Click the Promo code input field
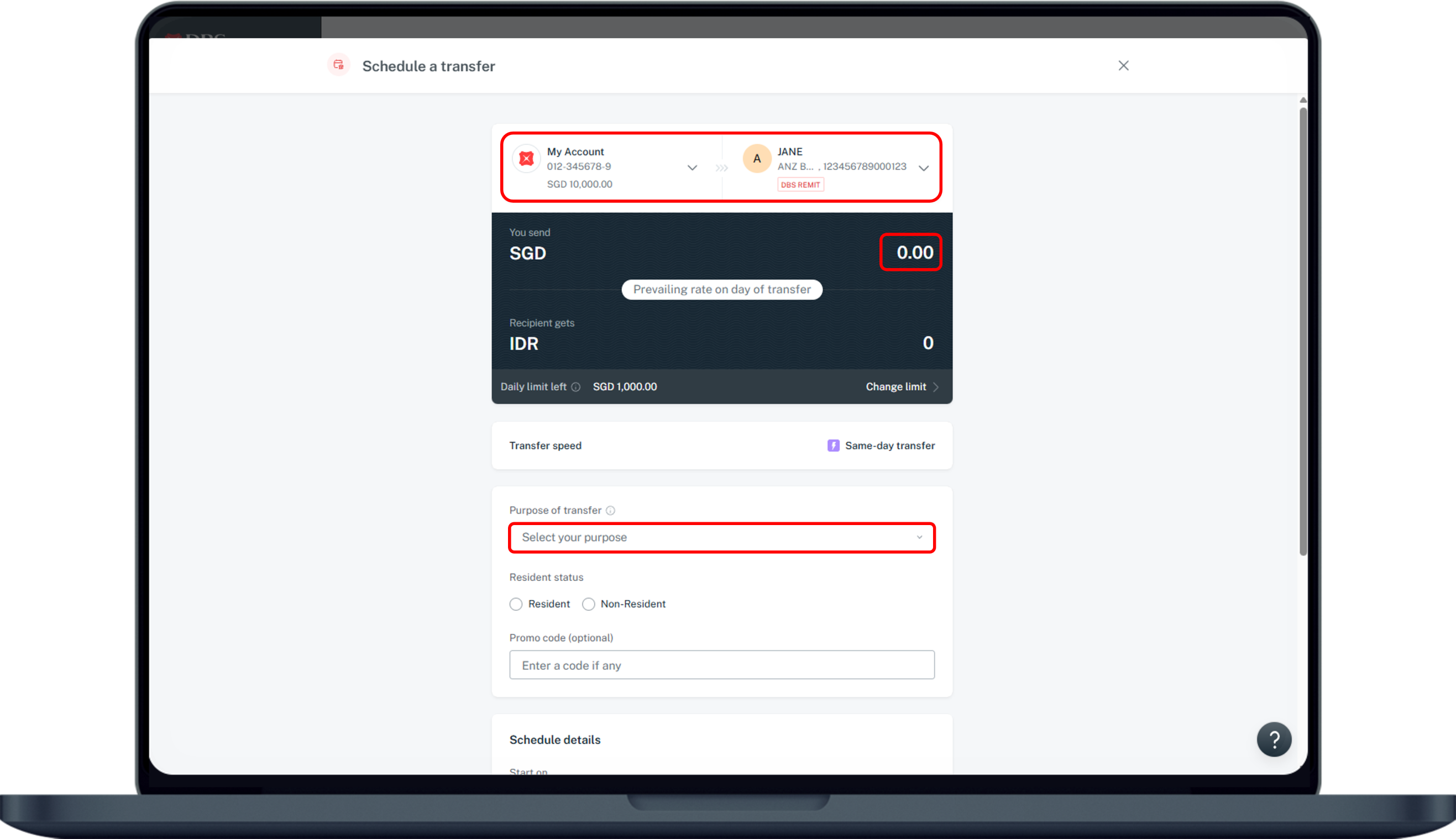Image resolution: width=1456 pixels, height=839 pixels. point(721,665)
